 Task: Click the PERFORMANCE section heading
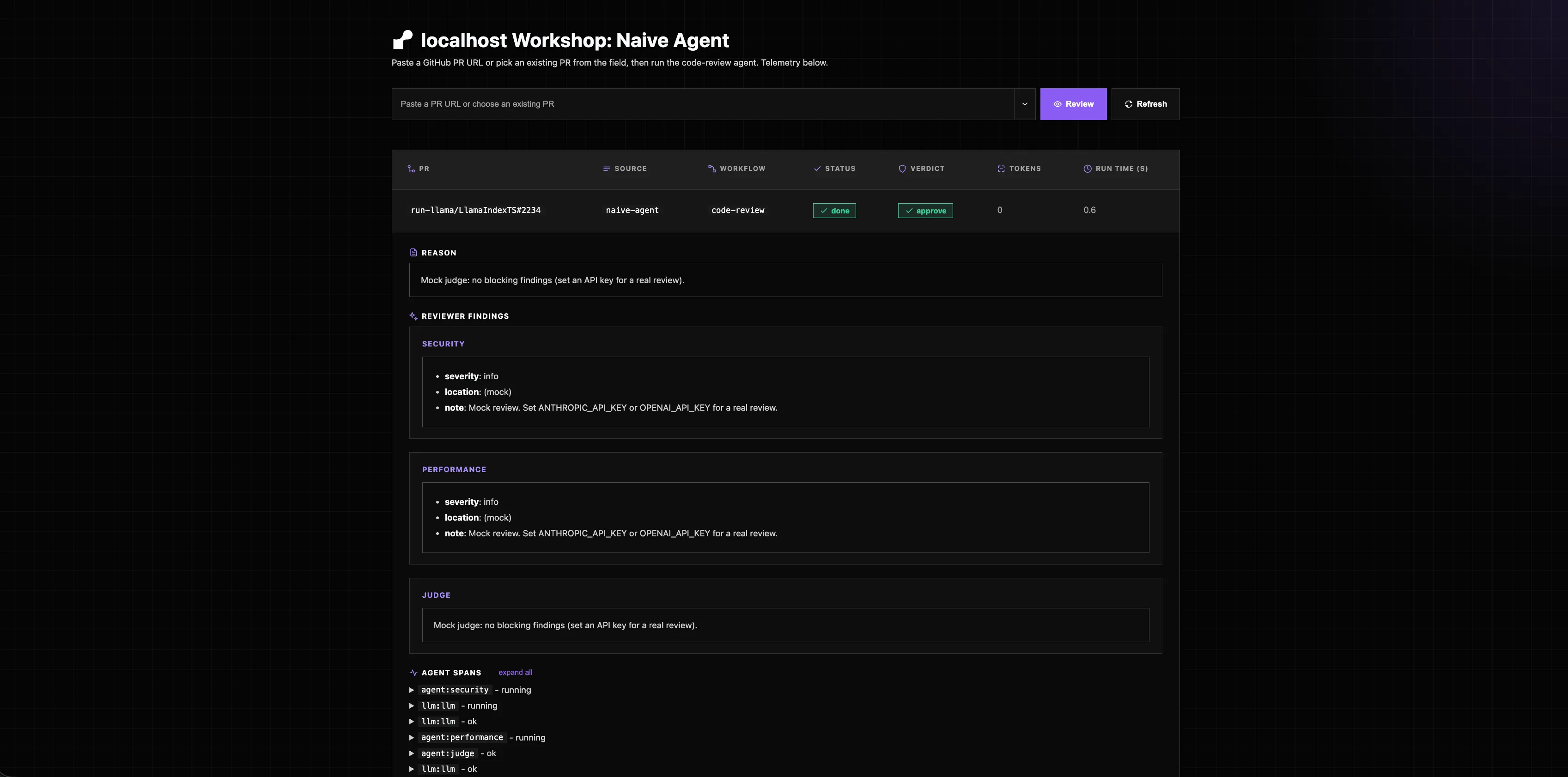point(454,470)
